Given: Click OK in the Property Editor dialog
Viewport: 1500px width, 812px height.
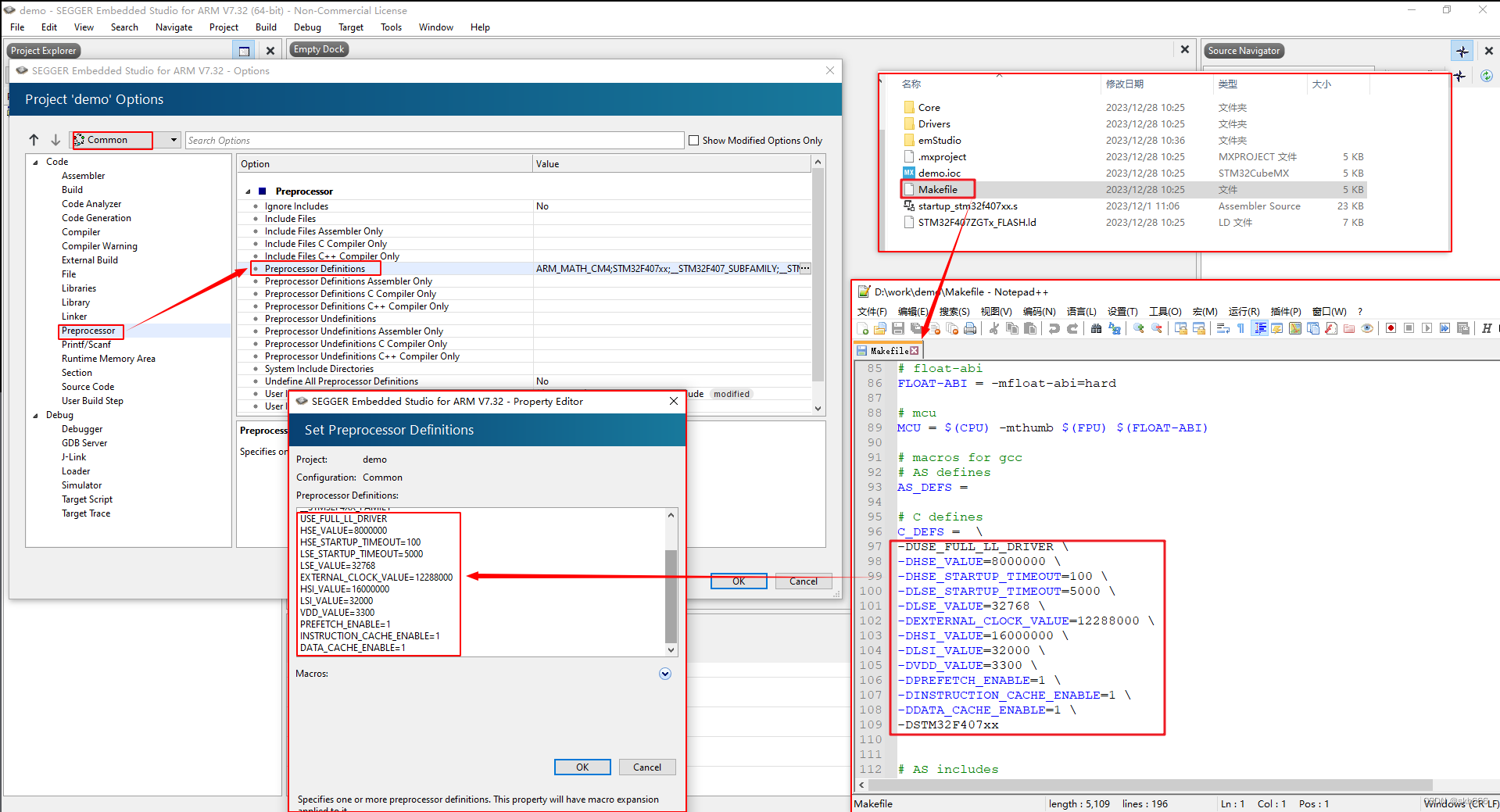Looking at the screenshot, I should [582, 767].
